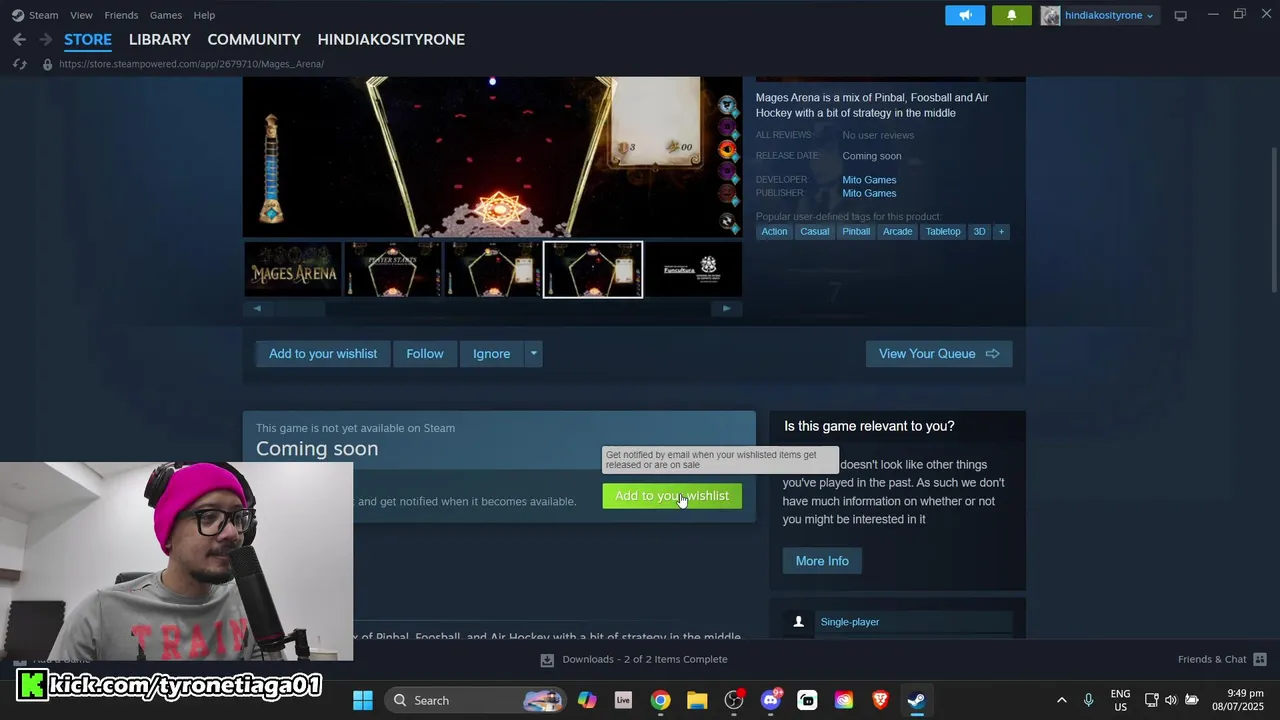Open the Friends menu
The width and height of the screenshot is (1280, 720).
point(121,15)
